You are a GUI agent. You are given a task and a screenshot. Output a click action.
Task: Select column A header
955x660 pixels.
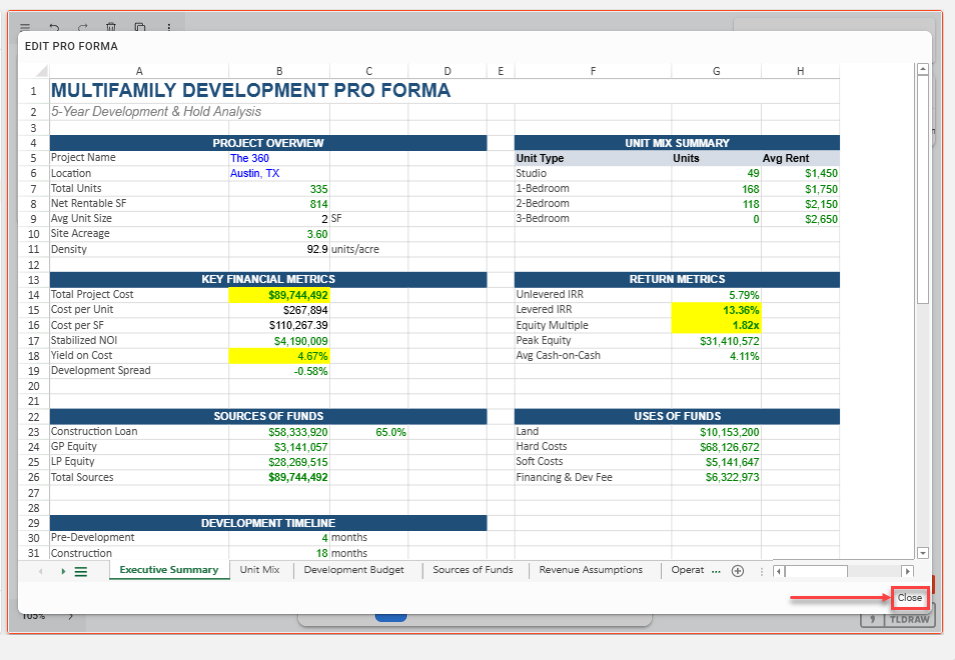[139, 71]
